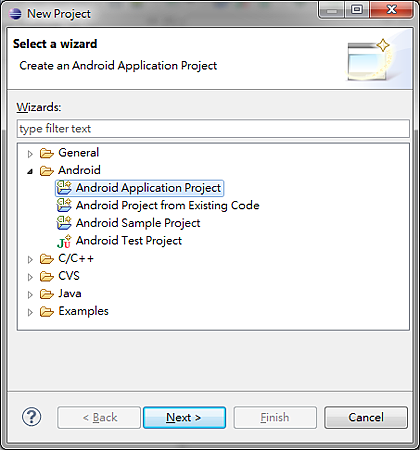Expand the C/C++ category
The height and width of the screenshot is (450, 420).
pos(30,259)
